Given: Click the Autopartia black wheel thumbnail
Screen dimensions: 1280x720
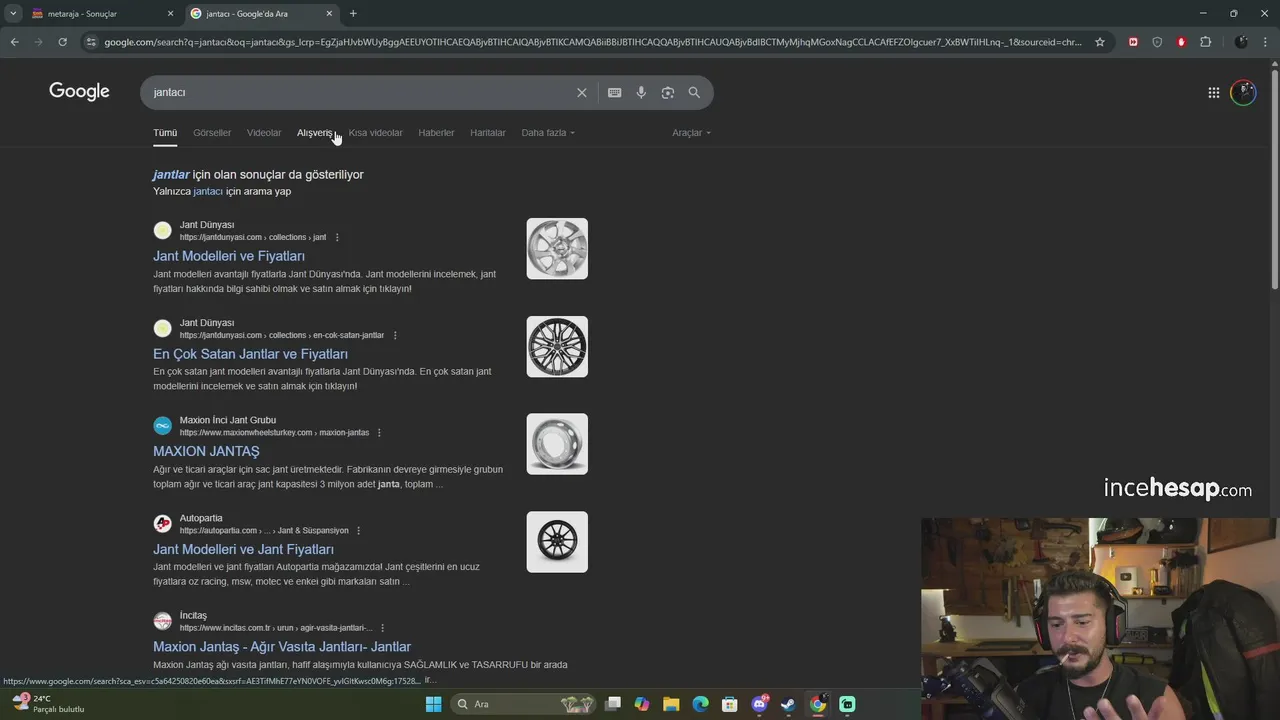Looking at the screenshot, I should (557, 542).
